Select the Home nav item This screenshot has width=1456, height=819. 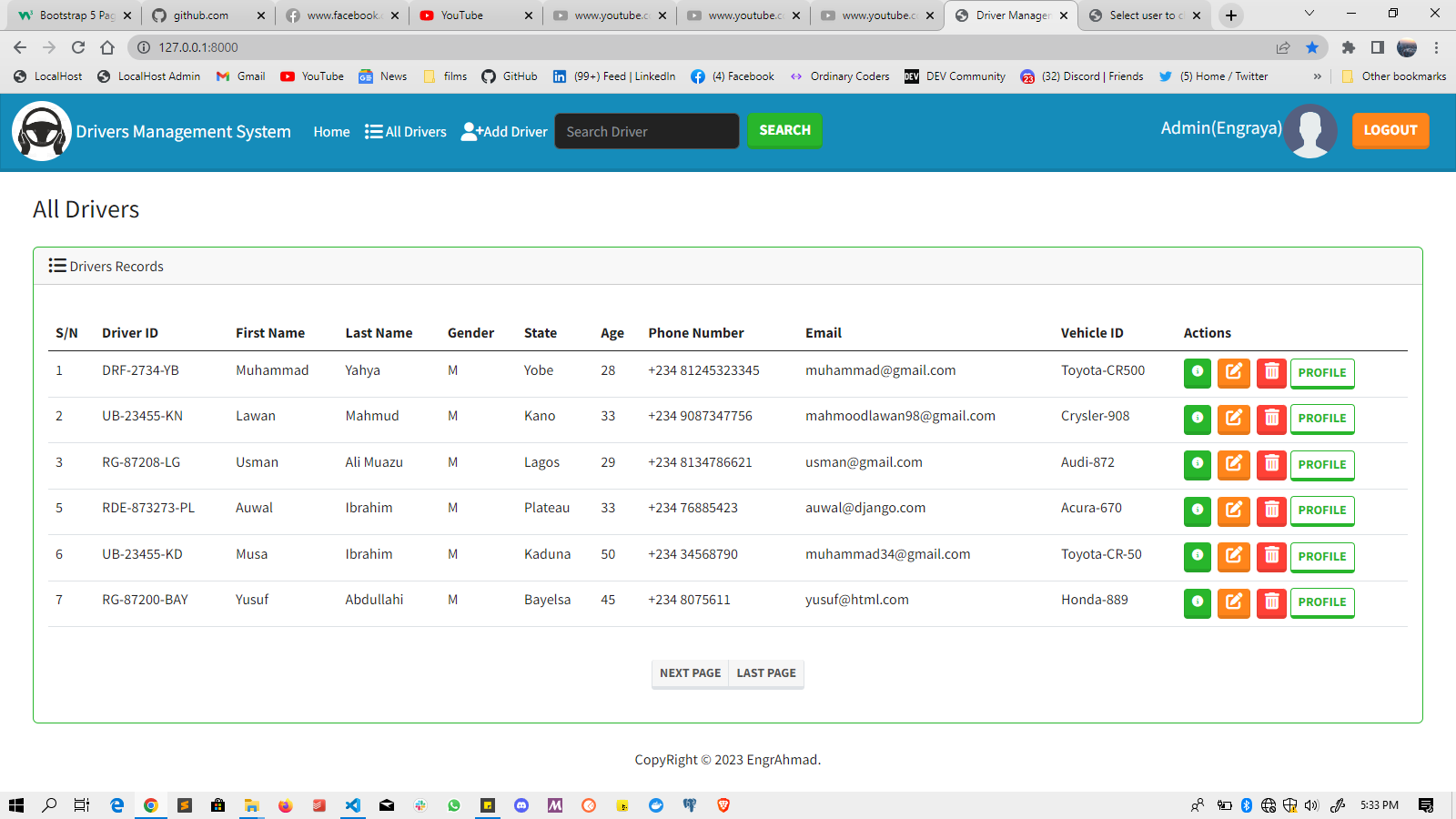331,132
